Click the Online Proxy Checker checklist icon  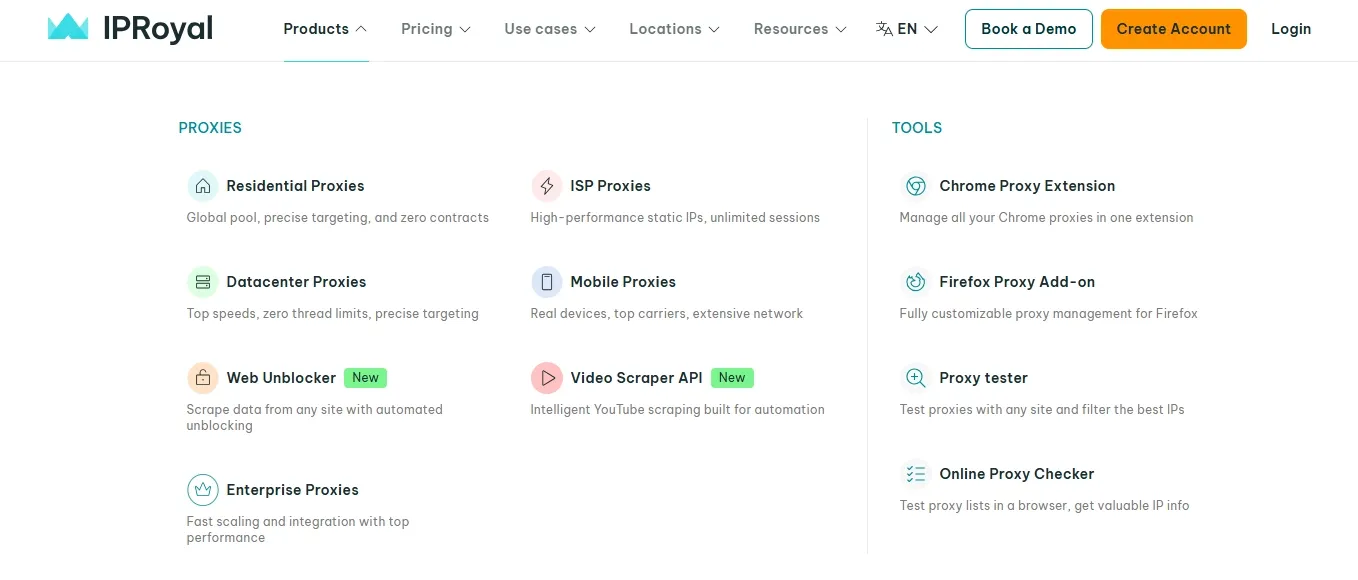point(915,474)
